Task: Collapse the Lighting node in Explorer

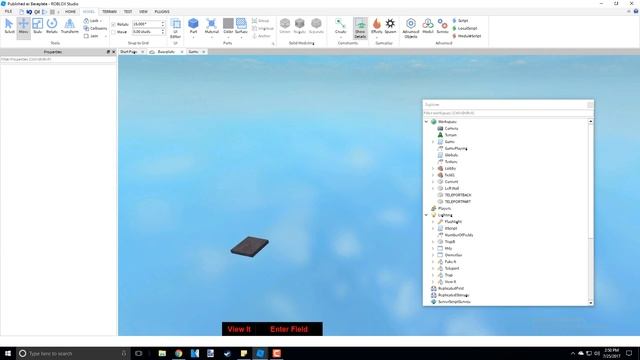Action: (427, 215)
